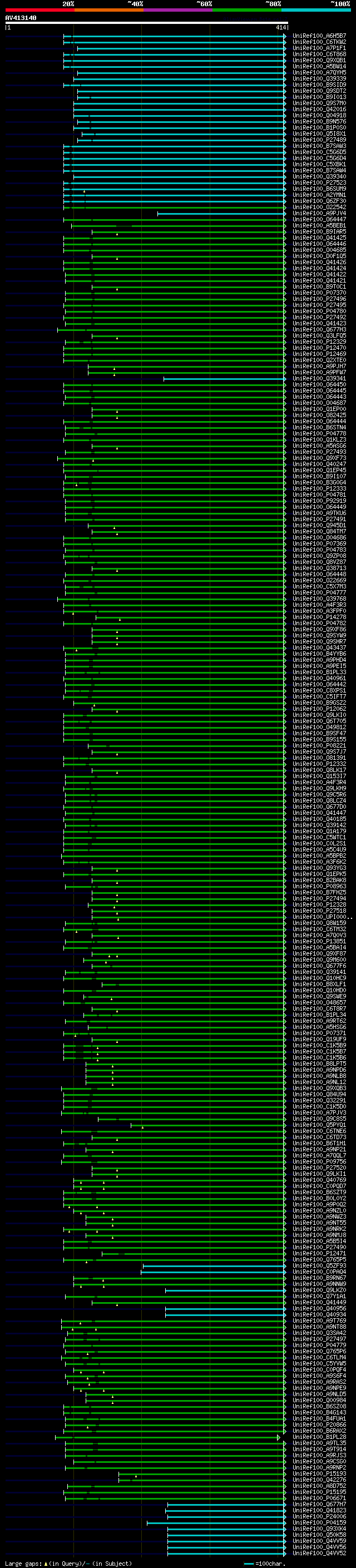Select label UniRef100_A7QYH5
The image size is (356, 1568).
point(319,72)
